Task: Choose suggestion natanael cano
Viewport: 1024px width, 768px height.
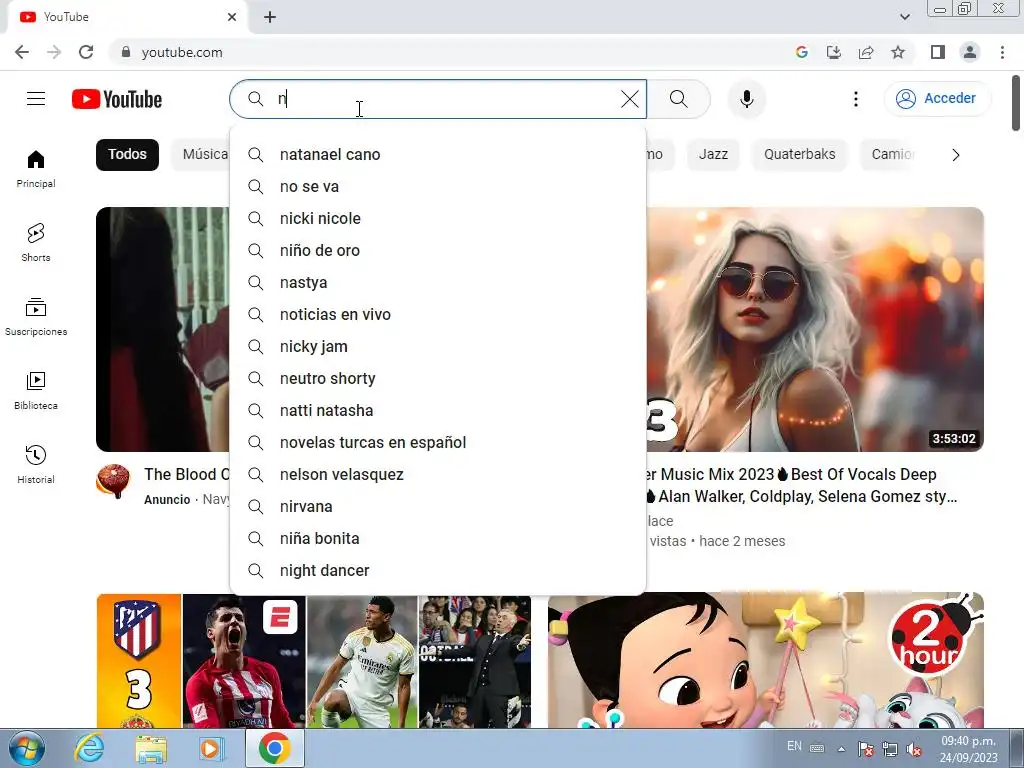Action: pyautogui.click(x=438, y=155)
